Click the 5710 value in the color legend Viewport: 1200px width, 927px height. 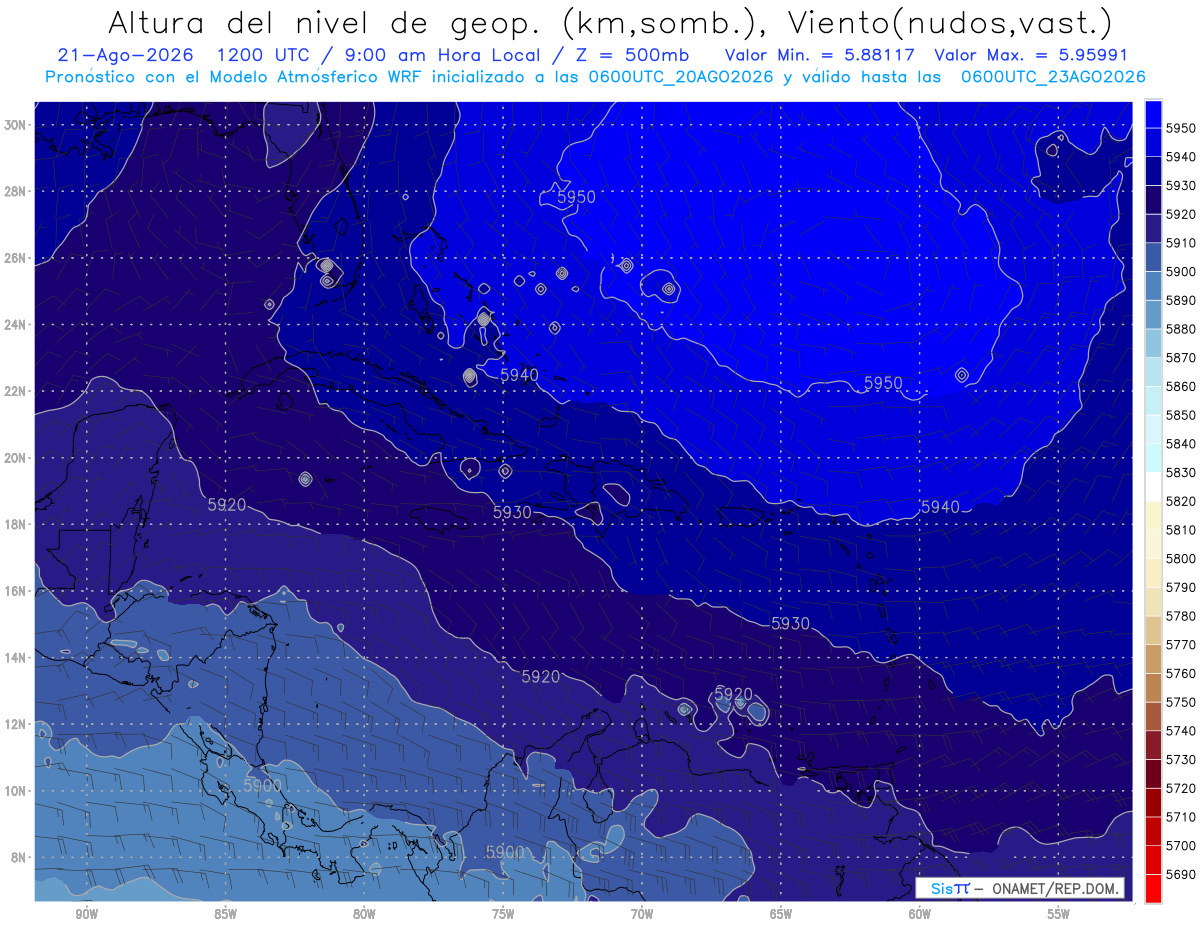(1180, 817)
